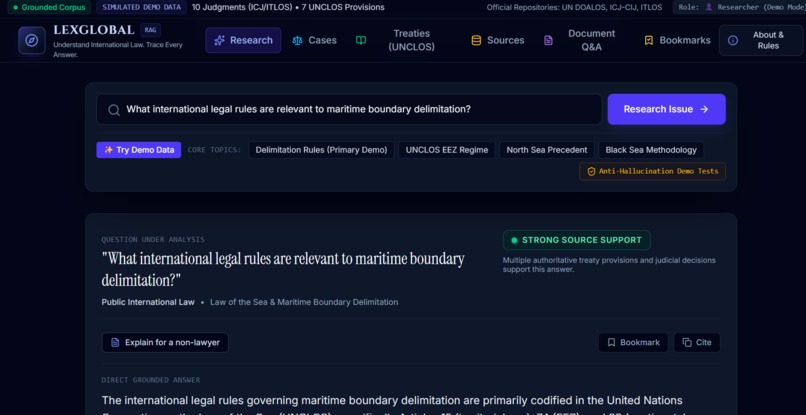The width and height of the screenshot is (806, 415).
Task: Open Anti-Hallucination Demo Tests
Action: 652,171
